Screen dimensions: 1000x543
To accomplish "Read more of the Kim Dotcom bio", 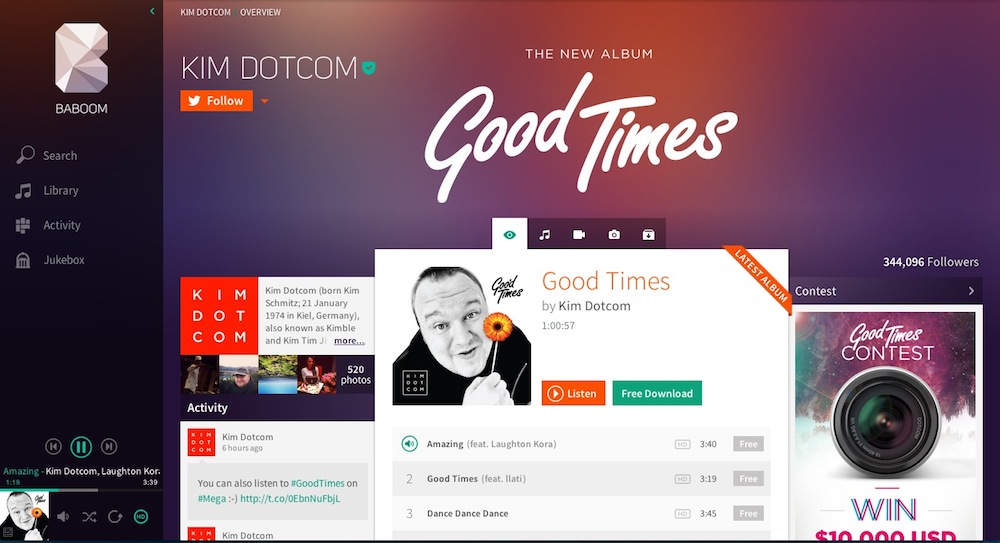I will [x=349, y=341].
